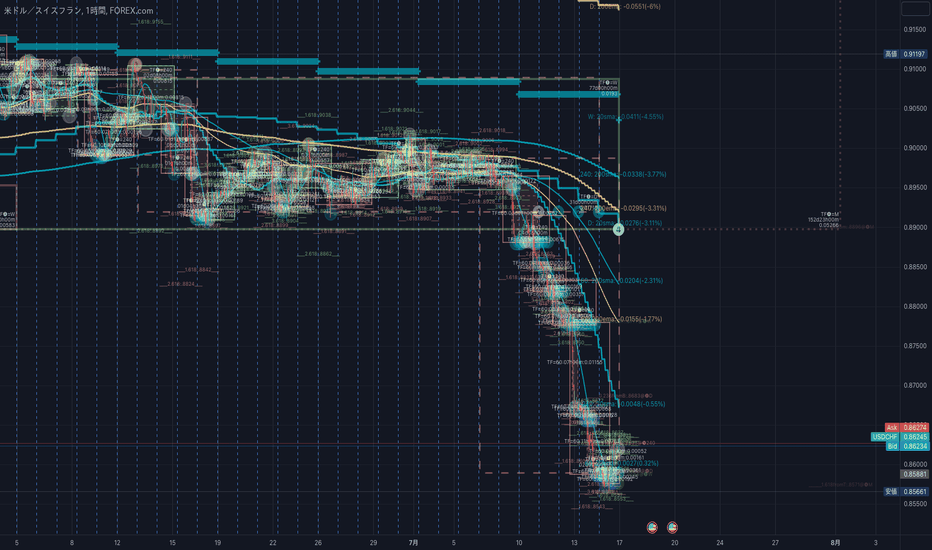The image size is (932, 550).
Task: Click date 22 on the time axis
Action: 273,543
